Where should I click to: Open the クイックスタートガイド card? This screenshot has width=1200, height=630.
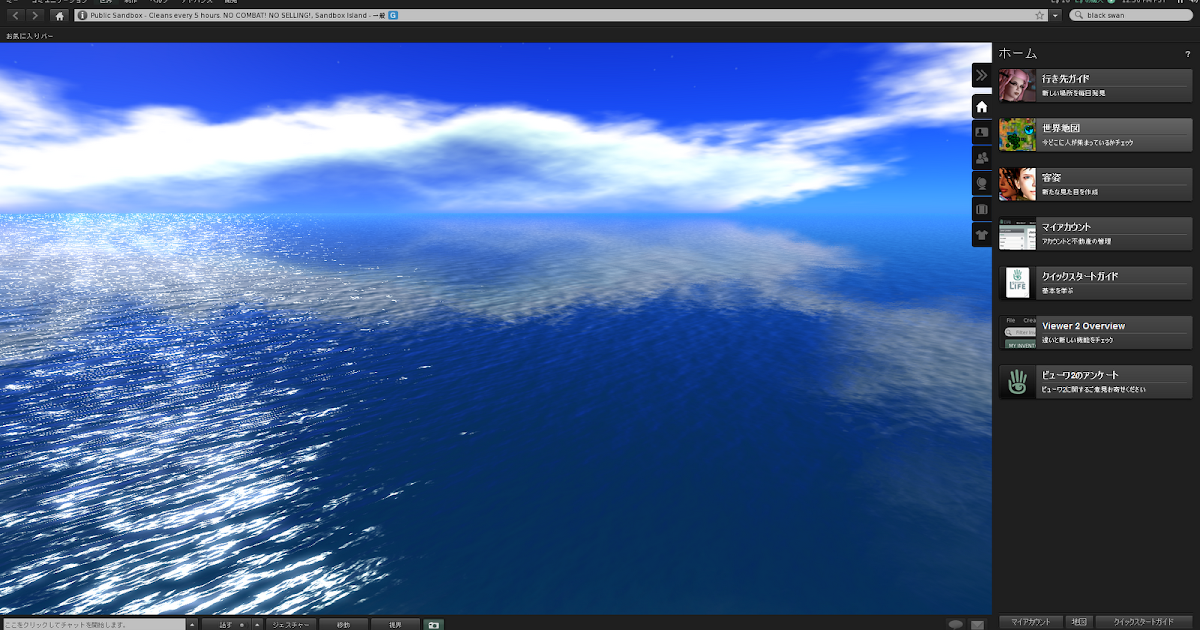pyautogui.click(x=1095, y=283)
